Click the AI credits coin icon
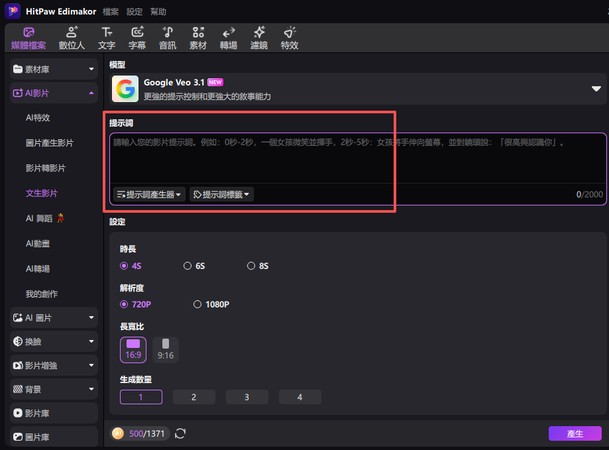 point(118,433)
